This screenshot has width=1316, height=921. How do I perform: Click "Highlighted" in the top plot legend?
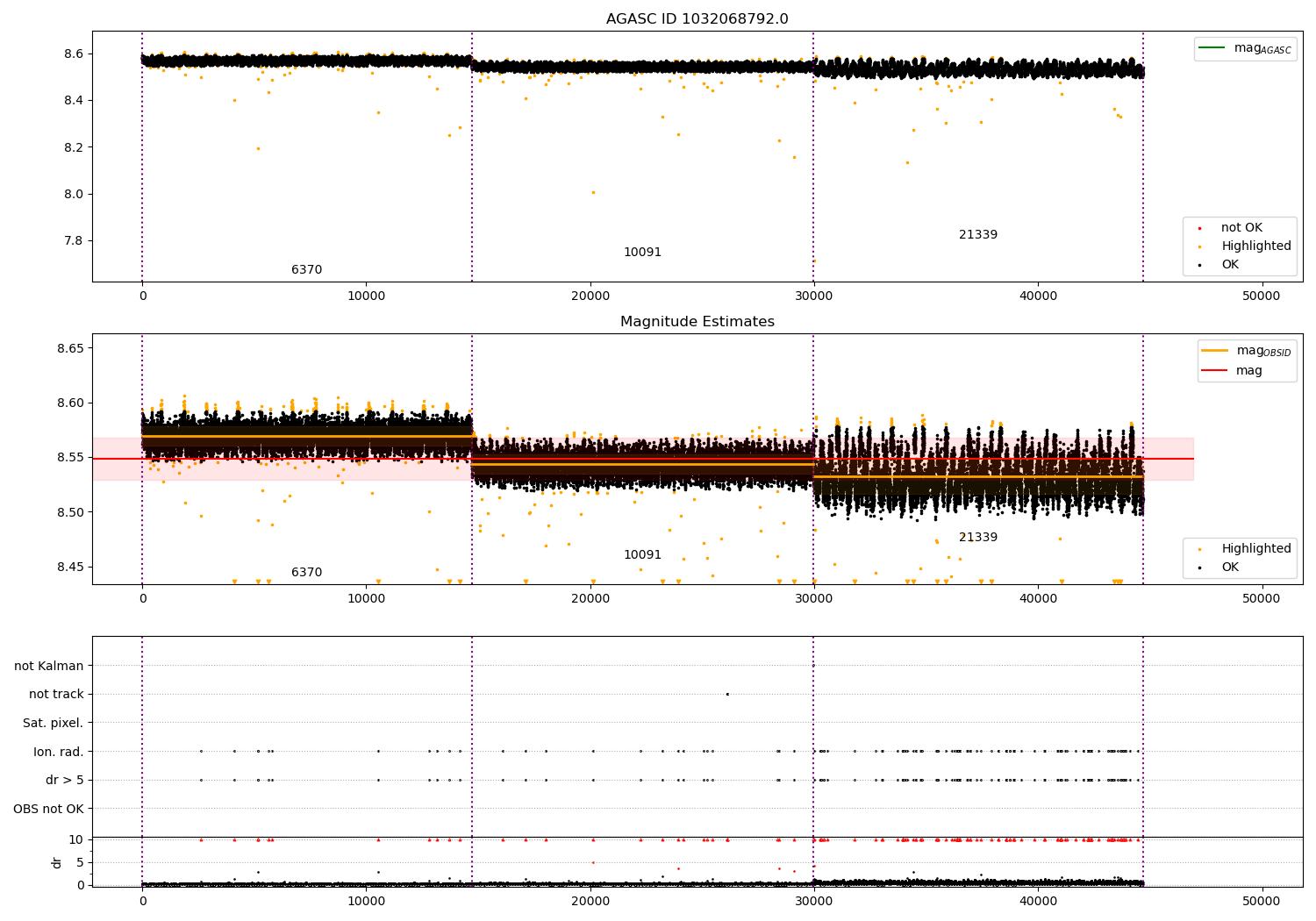pyautogui.click(x=1256, y=246)
